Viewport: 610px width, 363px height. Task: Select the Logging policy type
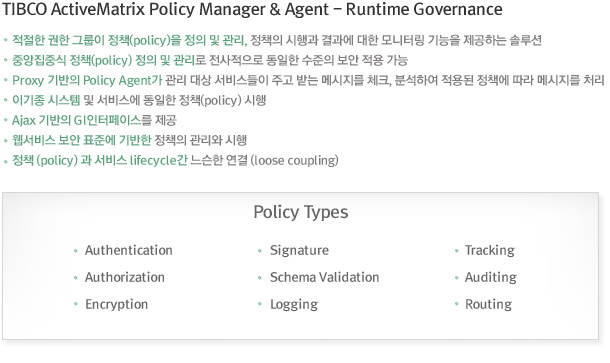(294, 304)
